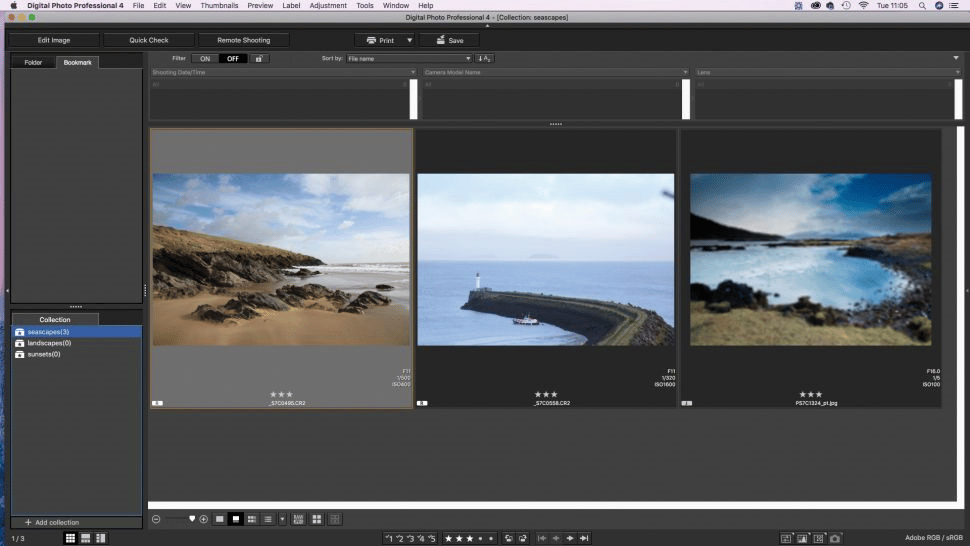The width and height of the screenshot is (970, 546).
Task: Click the thumbnail zoom-in plus icon
Action: (x=204, y=519)
